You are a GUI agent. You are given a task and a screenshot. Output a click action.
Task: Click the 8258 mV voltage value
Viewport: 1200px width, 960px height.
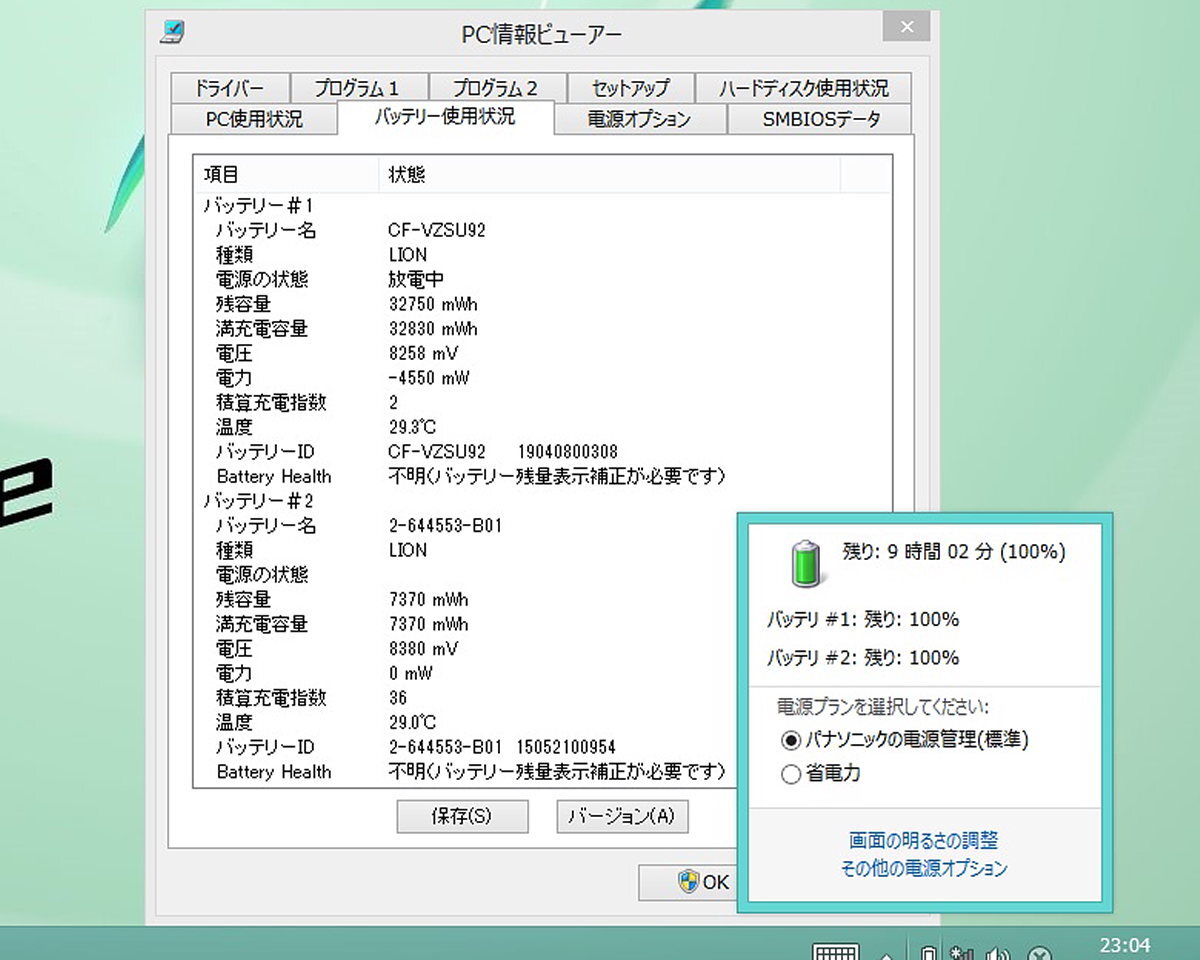coord(423,354)
